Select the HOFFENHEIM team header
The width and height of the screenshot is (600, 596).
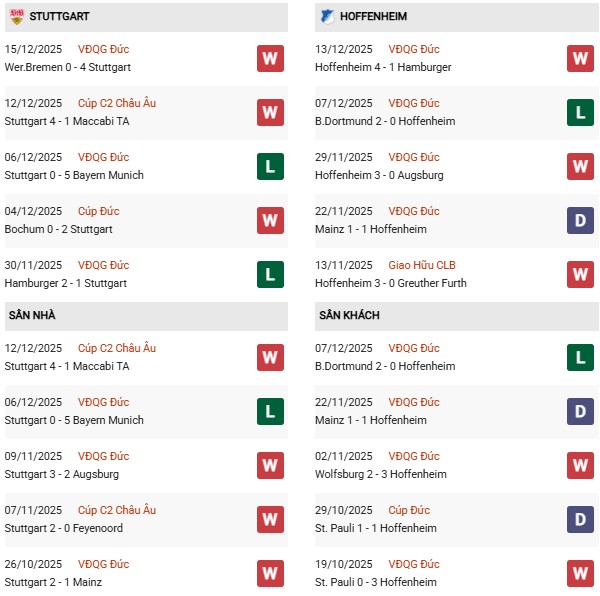click(x=373, y=17)
